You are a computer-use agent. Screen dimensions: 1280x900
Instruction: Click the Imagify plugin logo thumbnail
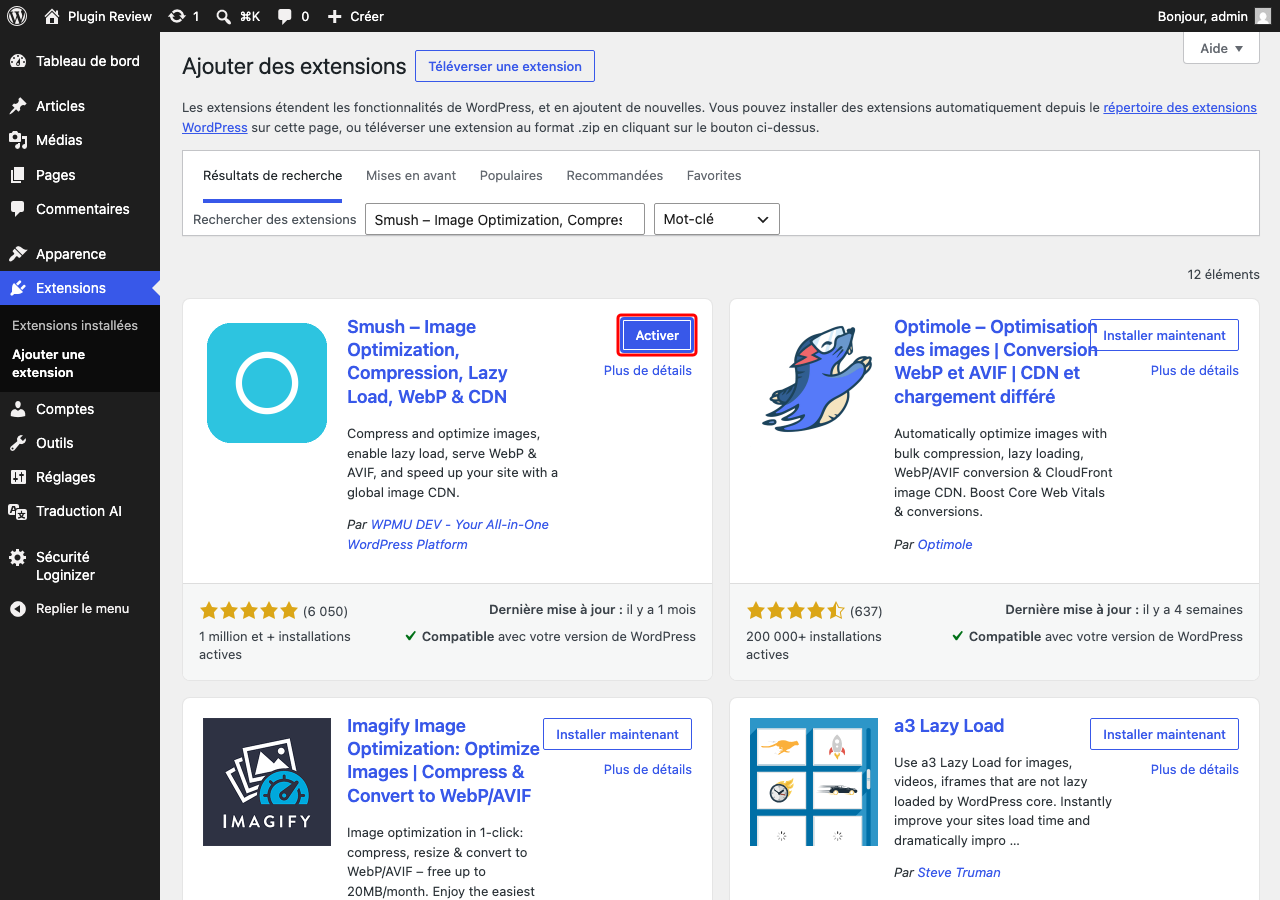point(267,782)
